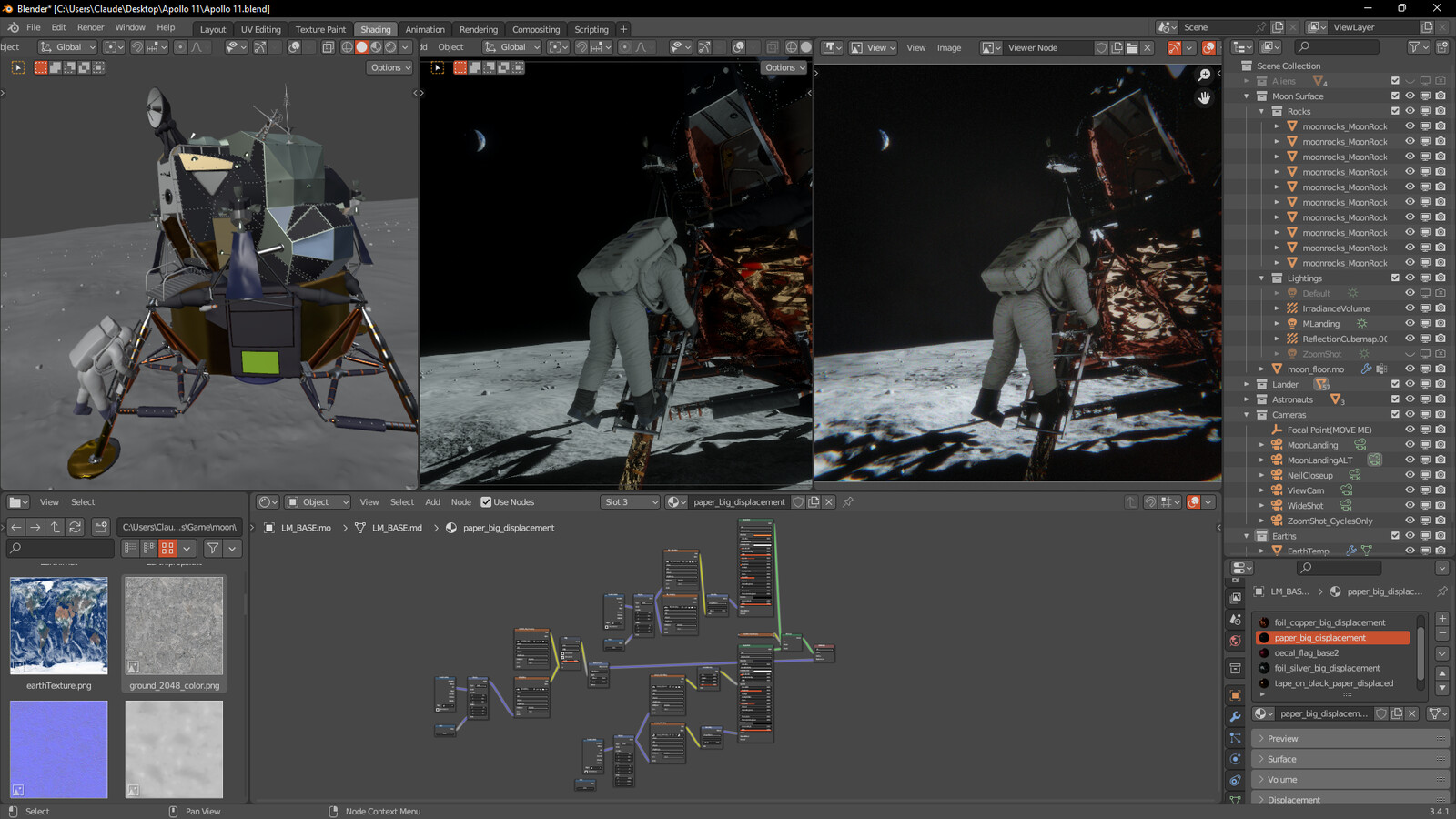1456x819 pixels.
Task: Open Physics properties tab
Action: point(1235,759)
